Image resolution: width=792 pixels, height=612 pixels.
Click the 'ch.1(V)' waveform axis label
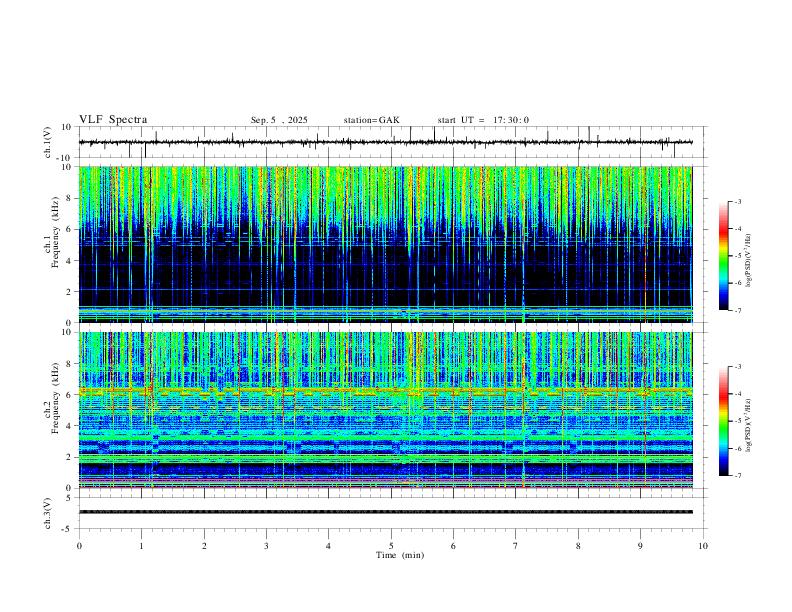[x=48, y=142]
